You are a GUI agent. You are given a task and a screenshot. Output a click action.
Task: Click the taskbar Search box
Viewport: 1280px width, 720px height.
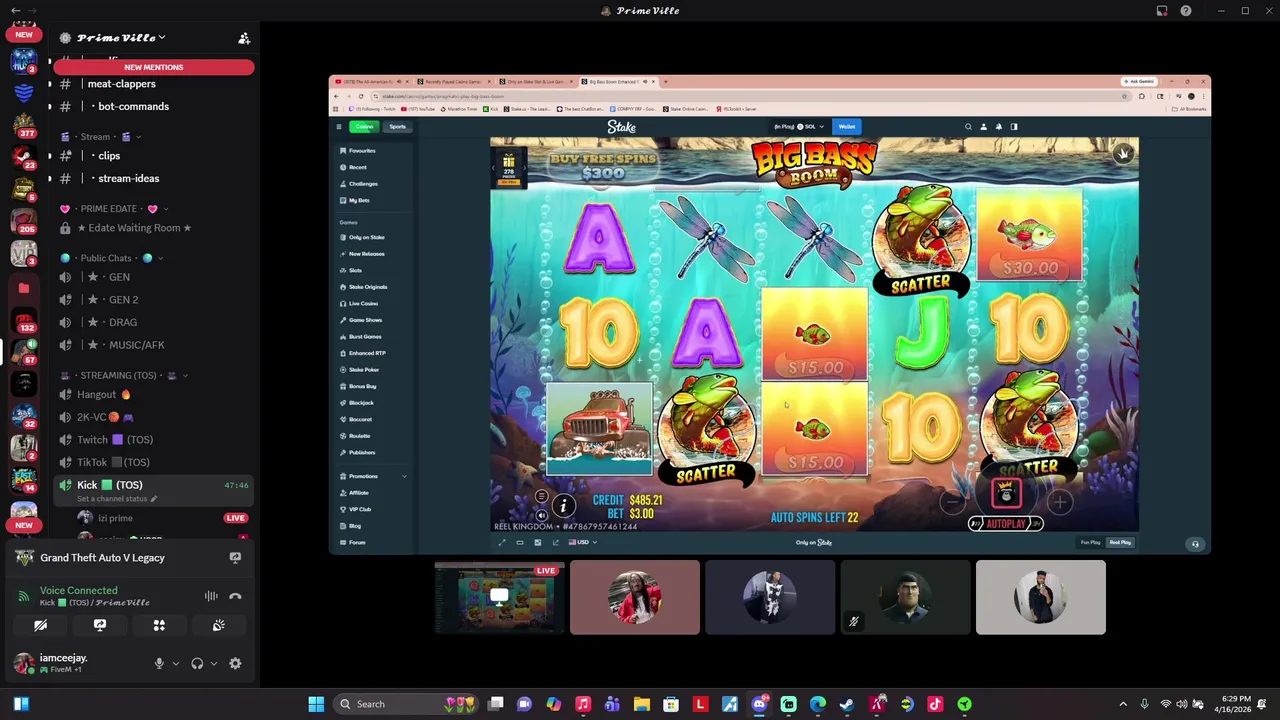(405, 704)
